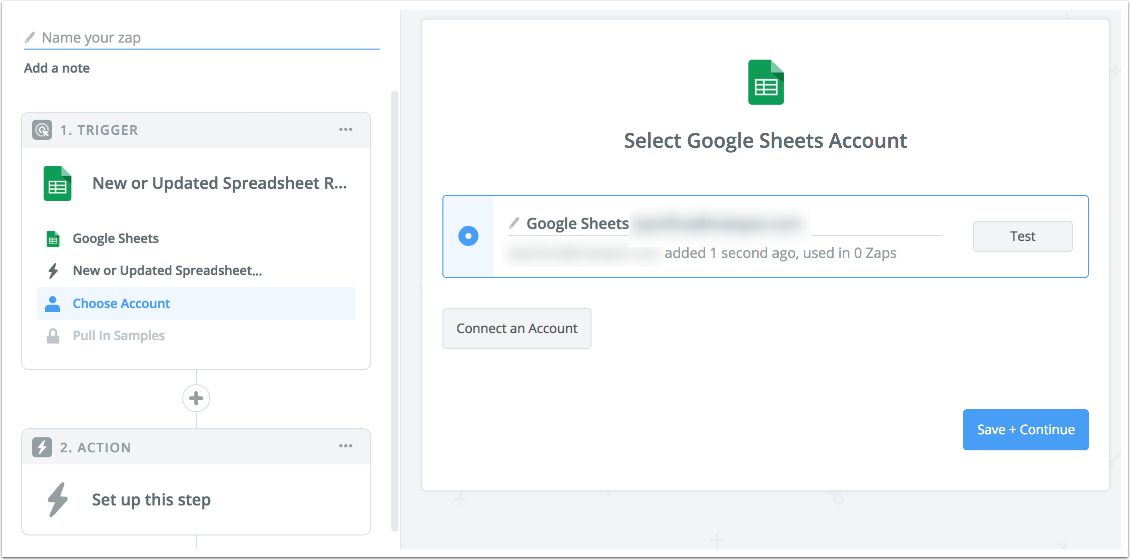Click Connect an Account button
Screen dimensions: 1130x560
[x=517, y=329]
